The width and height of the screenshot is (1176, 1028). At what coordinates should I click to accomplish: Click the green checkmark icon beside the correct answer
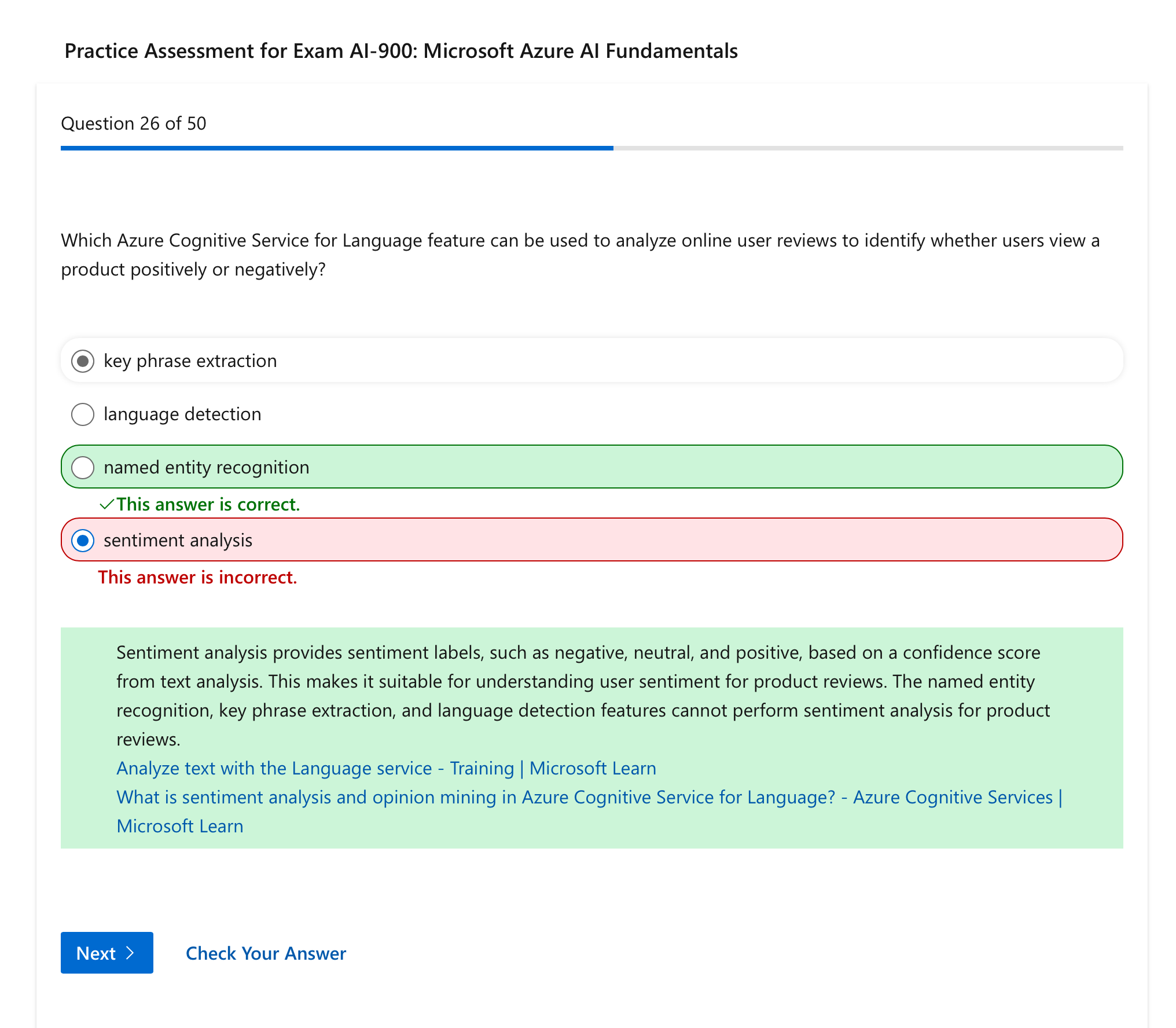(106, 505)
